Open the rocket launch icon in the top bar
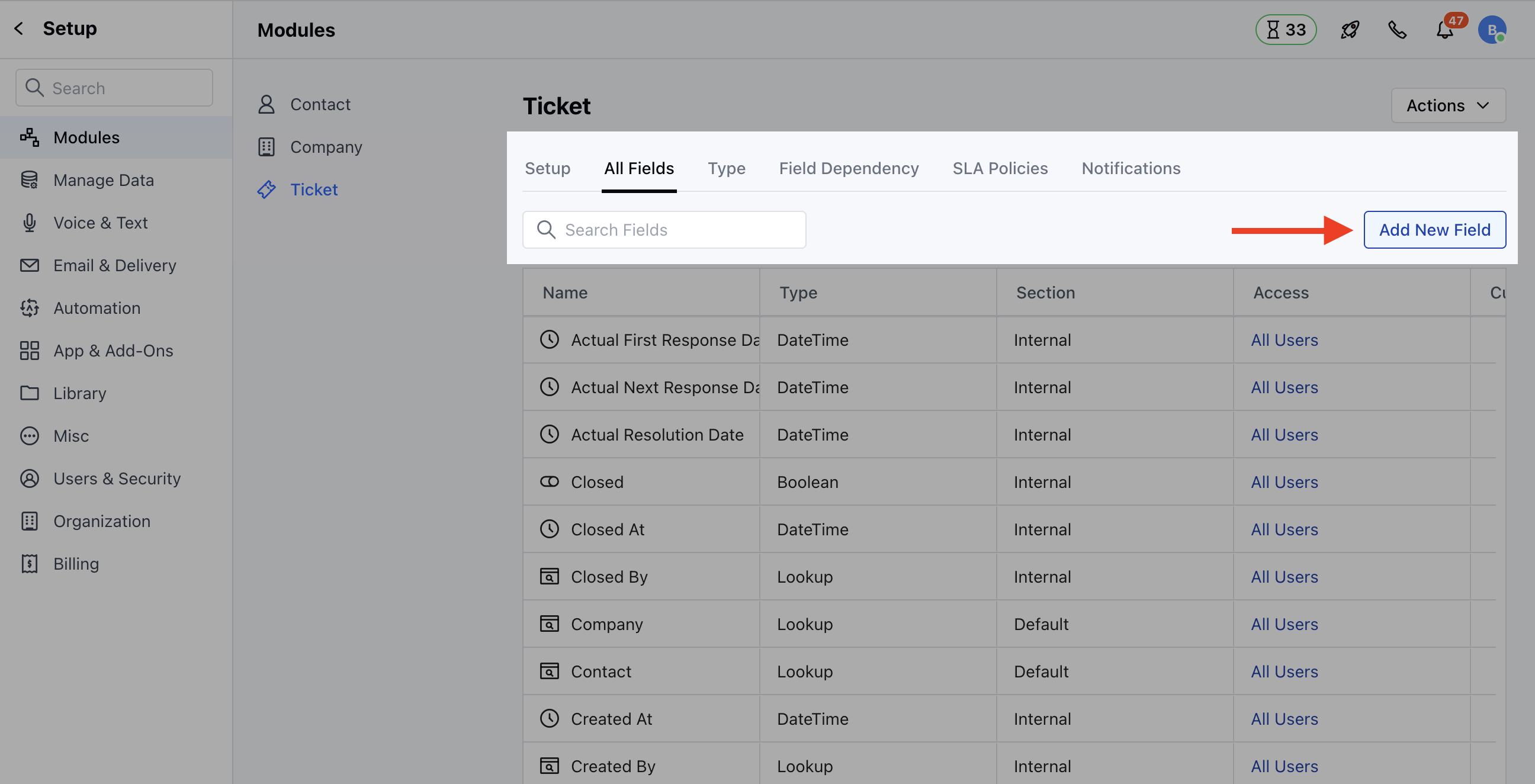 point(1350,29)
